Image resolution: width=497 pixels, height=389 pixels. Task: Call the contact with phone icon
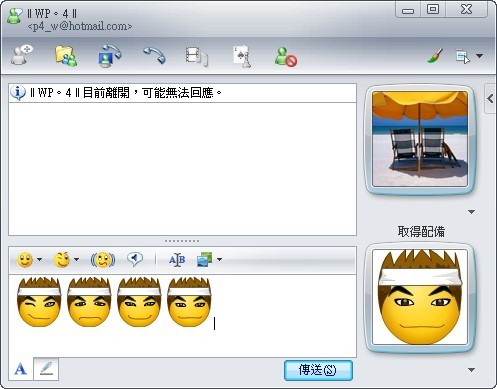154,55
